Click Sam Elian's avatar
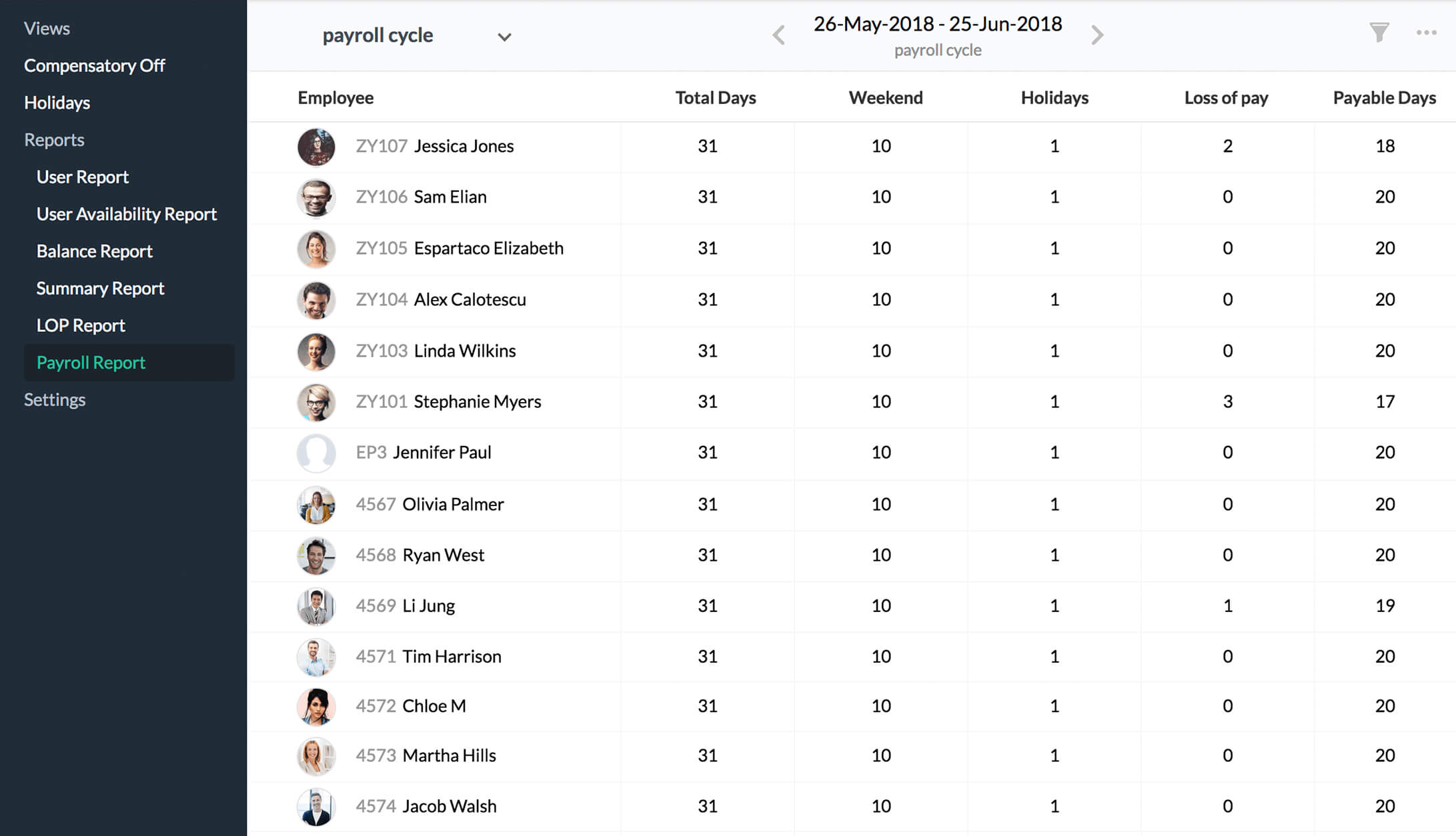 point(316,197)
